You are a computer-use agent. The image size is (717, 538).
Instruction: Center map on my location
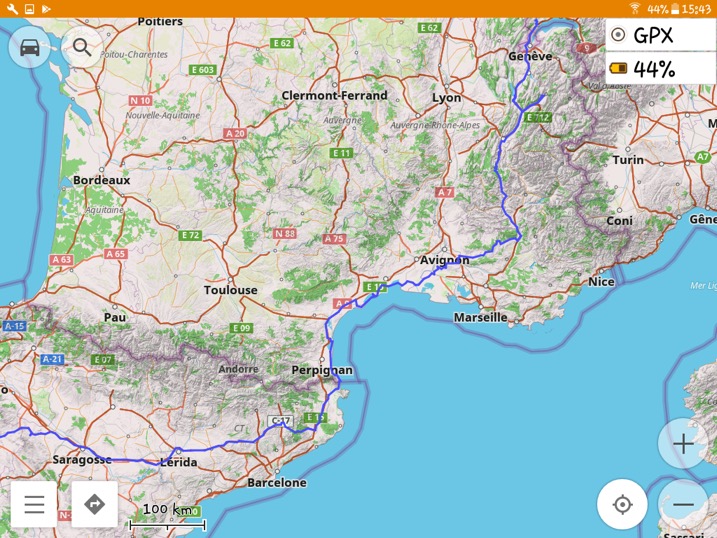click(x=622, y=504)
